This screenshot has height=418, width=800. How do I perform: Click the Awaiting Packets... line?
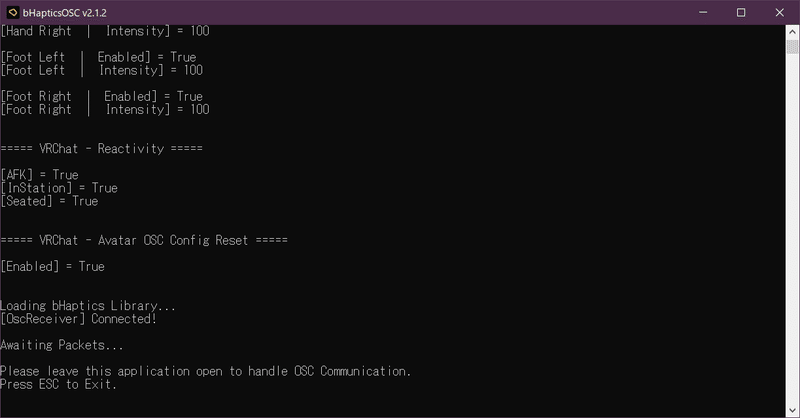(62, 345)
